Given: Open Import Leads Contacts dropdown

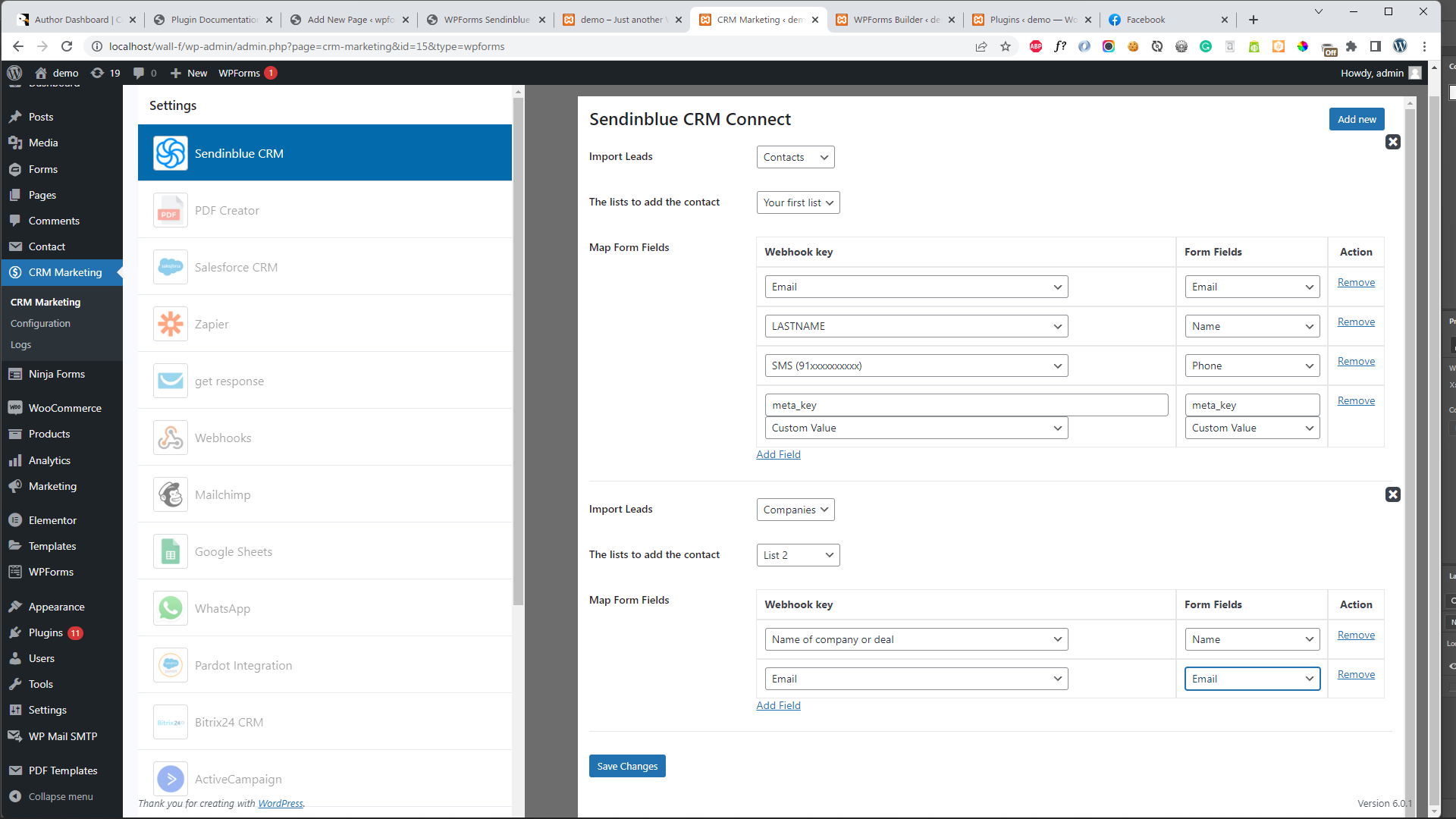Looking at the screenshot, I should (795, 157).
